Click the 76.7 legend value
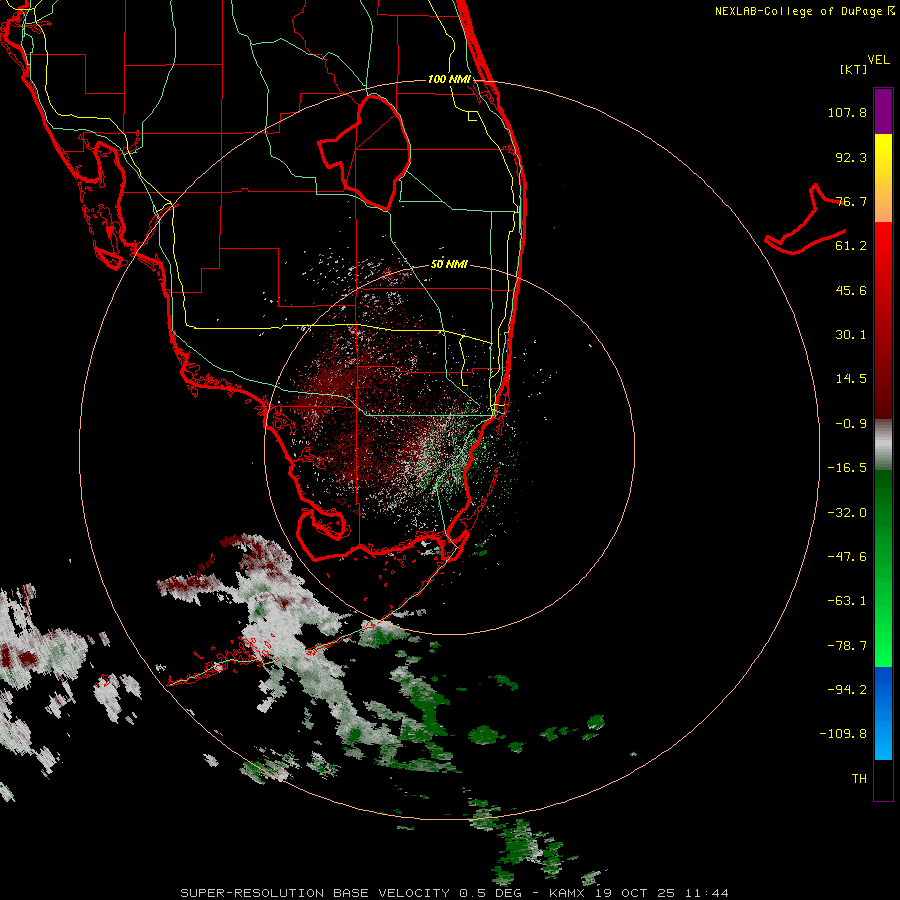Screen dimensions: 900x900 click(851, 201)
